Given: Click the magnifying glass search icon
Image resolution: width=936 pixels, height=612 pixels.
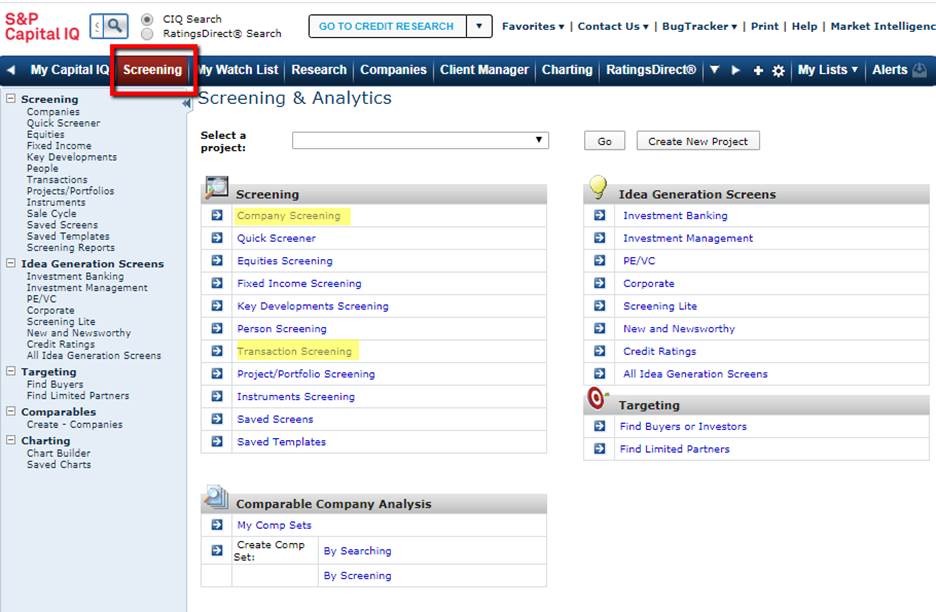Looking at the screenshot, I should (x=115, y=26).
